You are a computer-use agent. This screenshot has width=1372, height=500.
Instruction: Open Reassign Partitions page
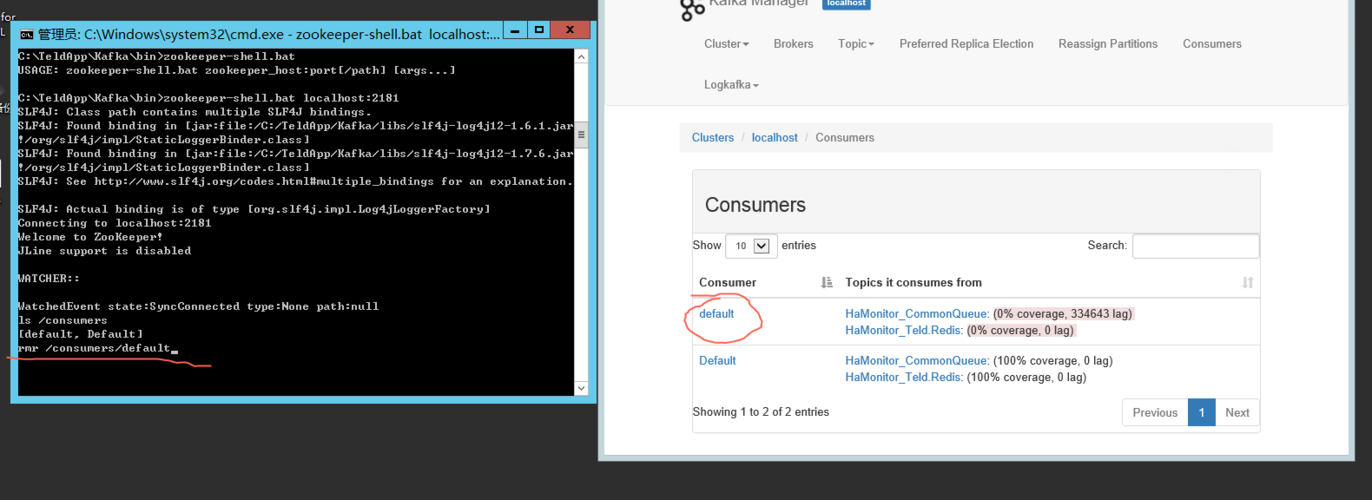click(x=1108, y=44)
